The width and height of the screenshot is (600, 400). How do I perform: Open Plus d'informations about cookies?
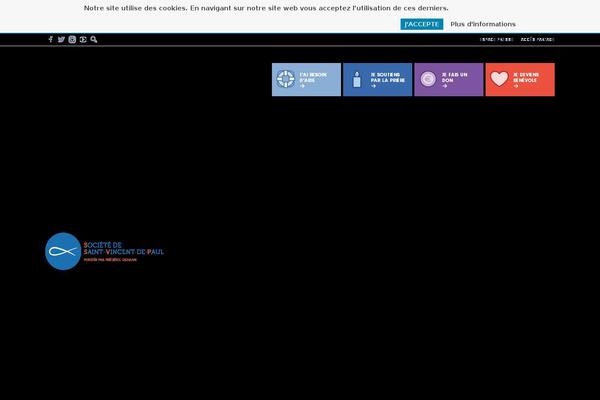(x=483, y=24)
